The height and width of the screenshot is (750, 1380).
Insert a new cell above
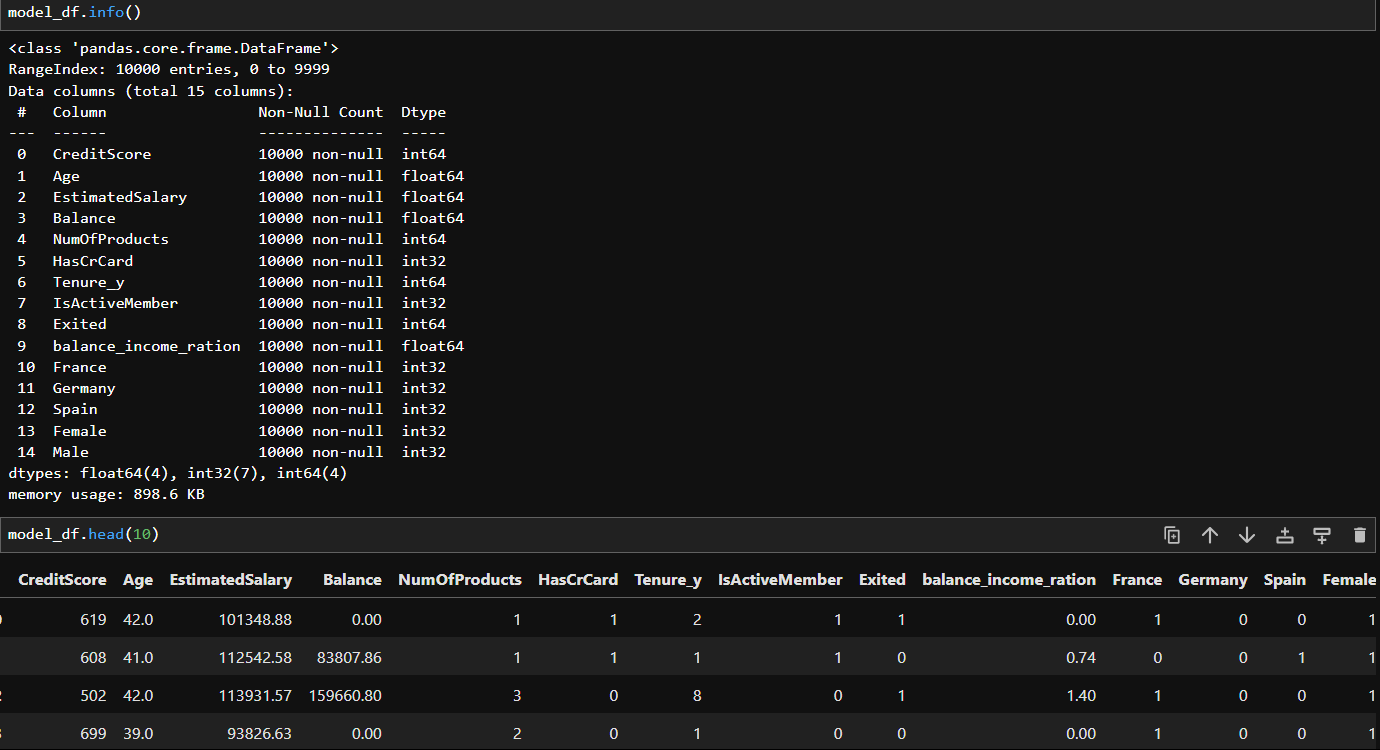click(1284, 535)
